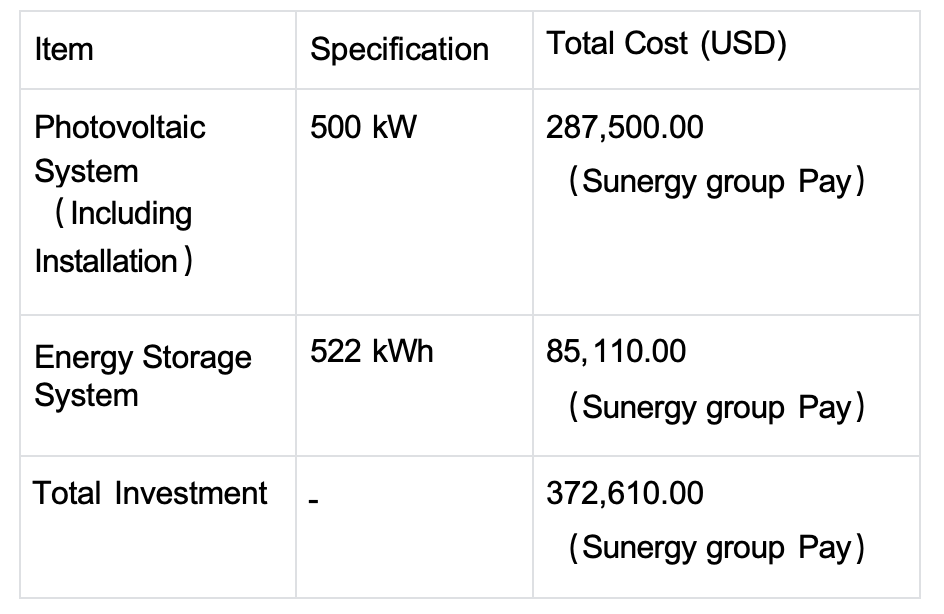The image size is (944, 614).
Task: Click the word "Storage" in the table
Action: (x=199, y=358)
